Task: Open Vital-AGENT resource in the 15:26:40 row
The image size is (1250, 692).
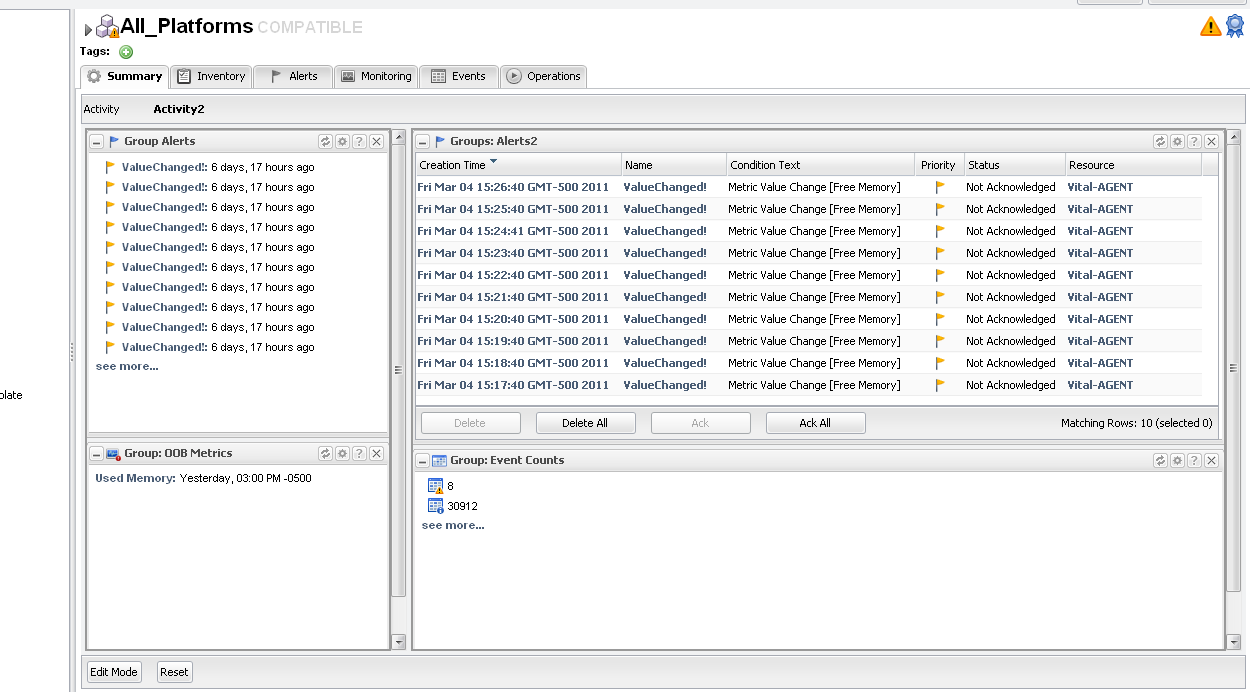Action: [x=1100, y=187]
